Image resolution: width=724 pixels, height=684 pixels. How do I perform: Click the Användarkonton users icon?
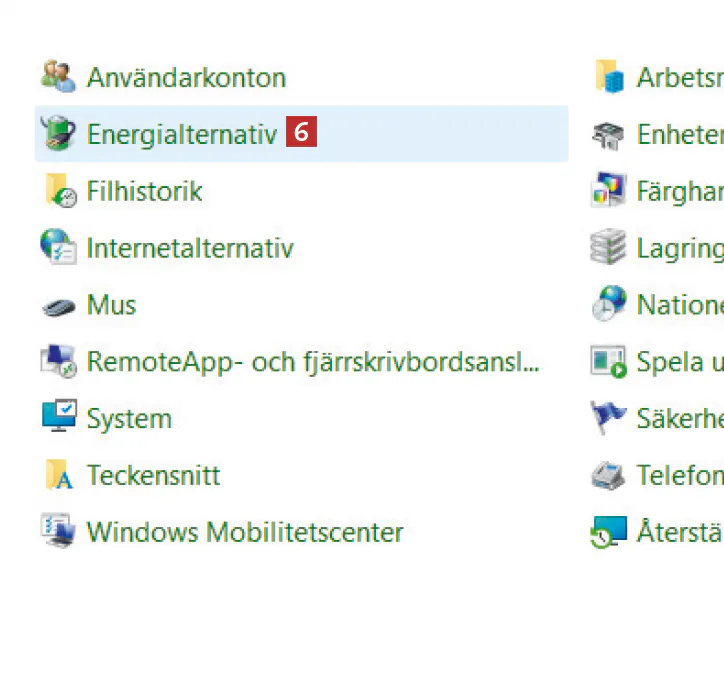58,77
